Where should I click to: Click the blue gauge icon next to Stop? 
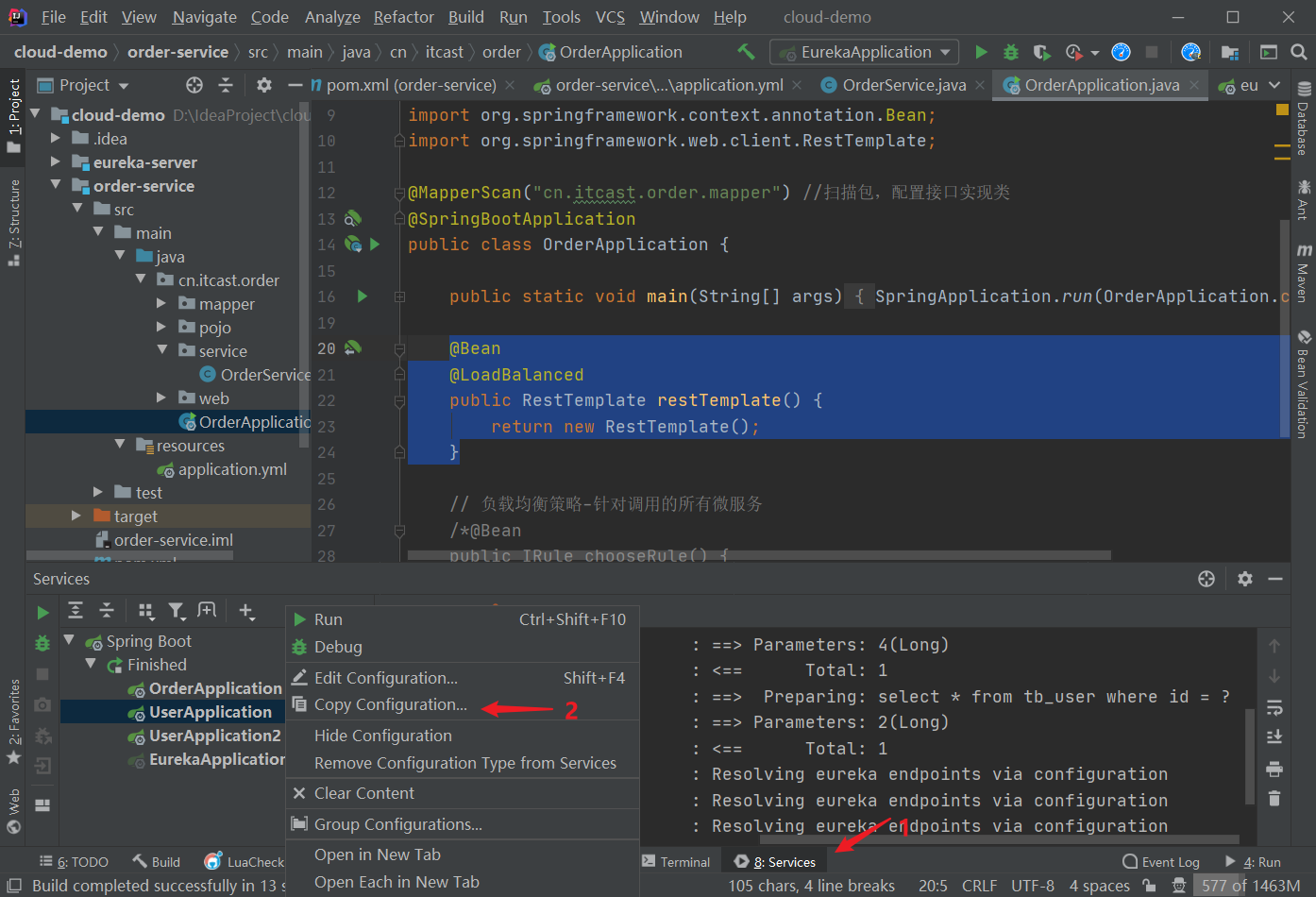1121,52
